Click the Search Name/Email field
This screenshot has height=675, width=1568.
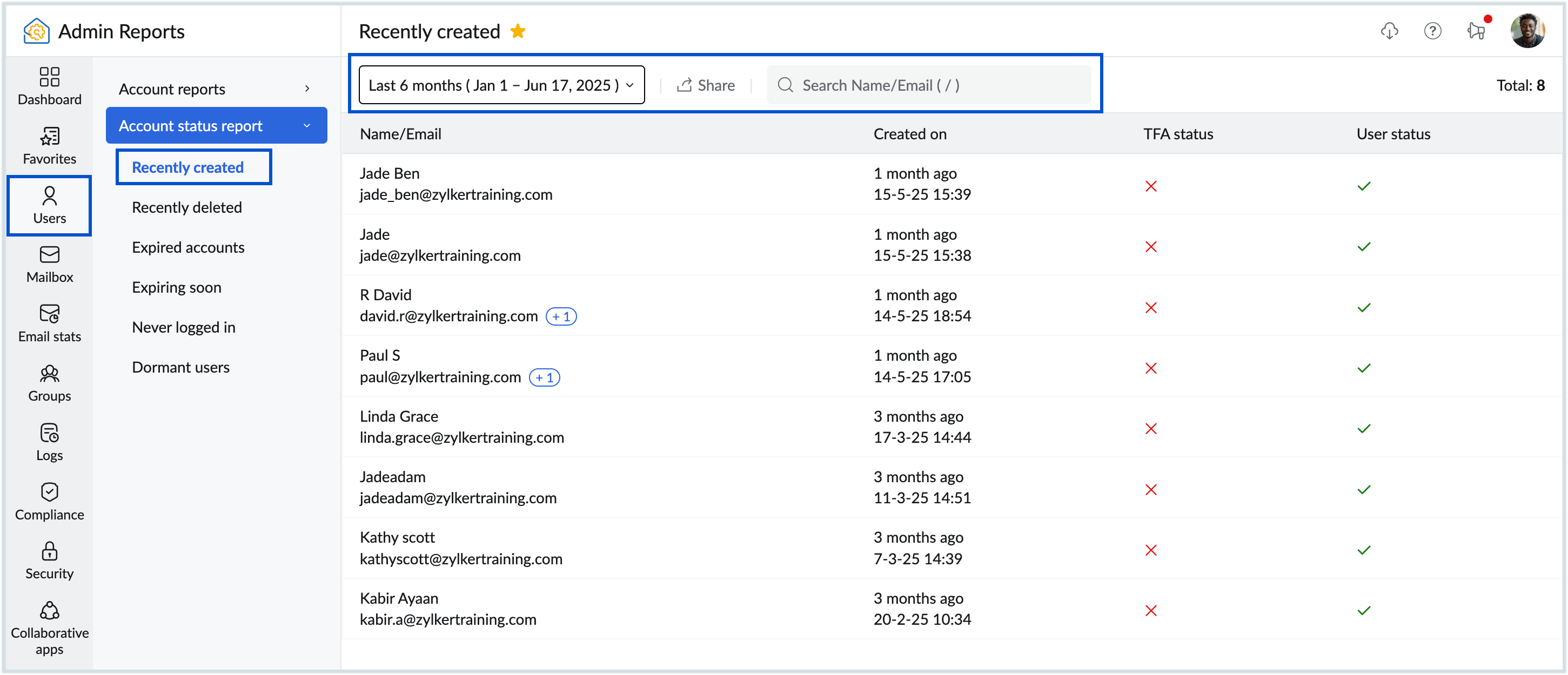pyautogui.click(x=928, y=85)
